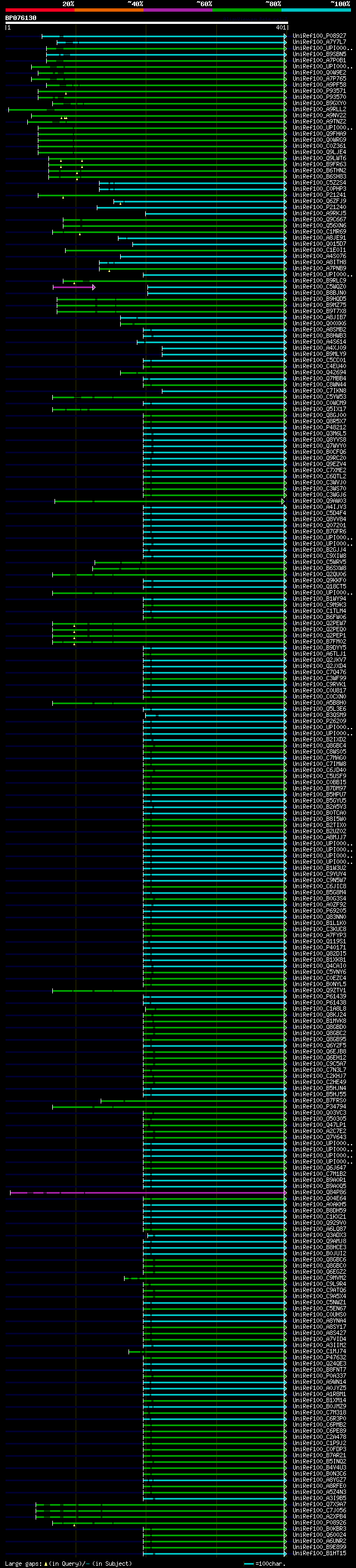Image resolution: width=356 pixels, height=1568 pixels.
Task: Open hit UniRef100_B9SBN5
Action: 319,54
